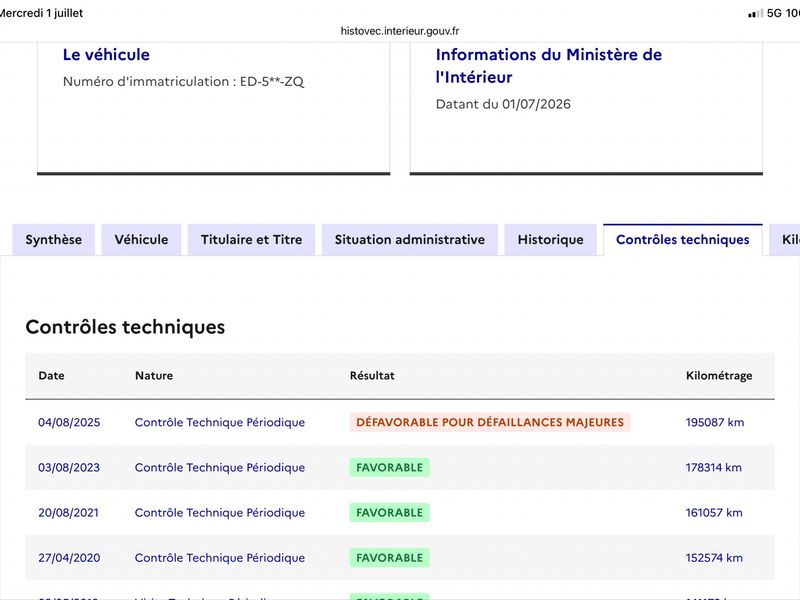Switch to the Véhicule tab
The height and width of the screenshot is (600, 800).
click(x=141, y=240)
